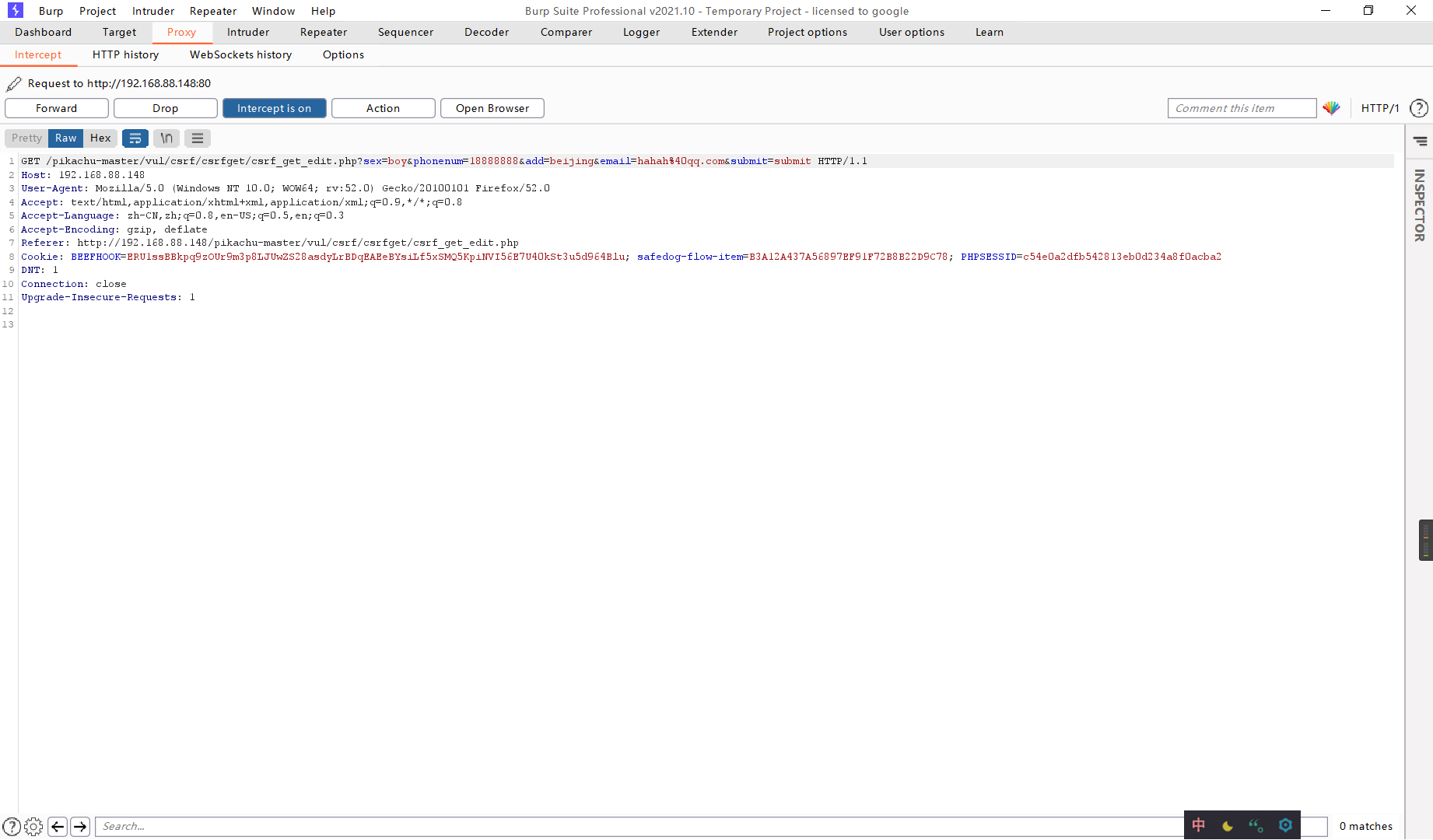Image resolution: width=1433 pixels, height=840 pixels.
Task: Collapse the Inspector using its chevron icon
Action: click(x=1426, y=539)
